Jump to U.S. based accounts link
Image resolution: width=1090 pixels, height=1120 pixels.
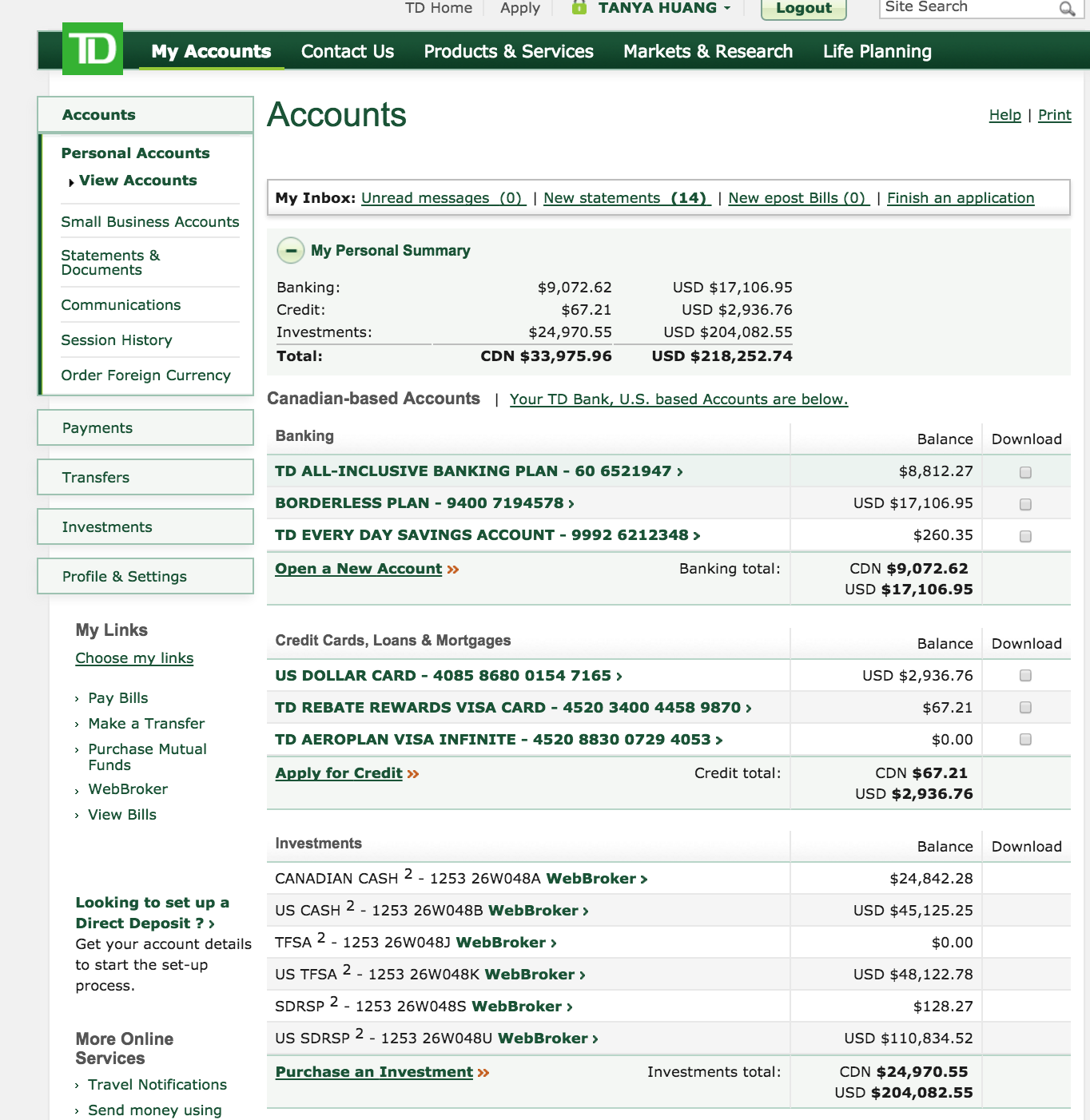[678, 399]
